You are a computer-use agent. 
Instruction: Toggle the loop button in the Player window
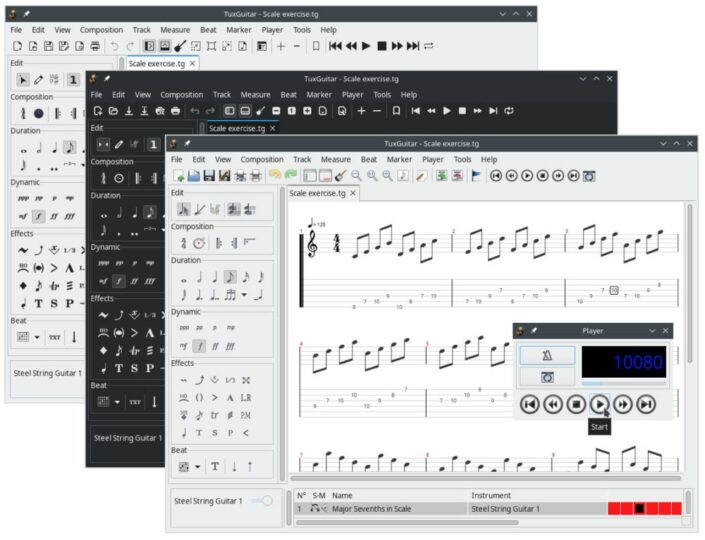click(x=547, y=378)
